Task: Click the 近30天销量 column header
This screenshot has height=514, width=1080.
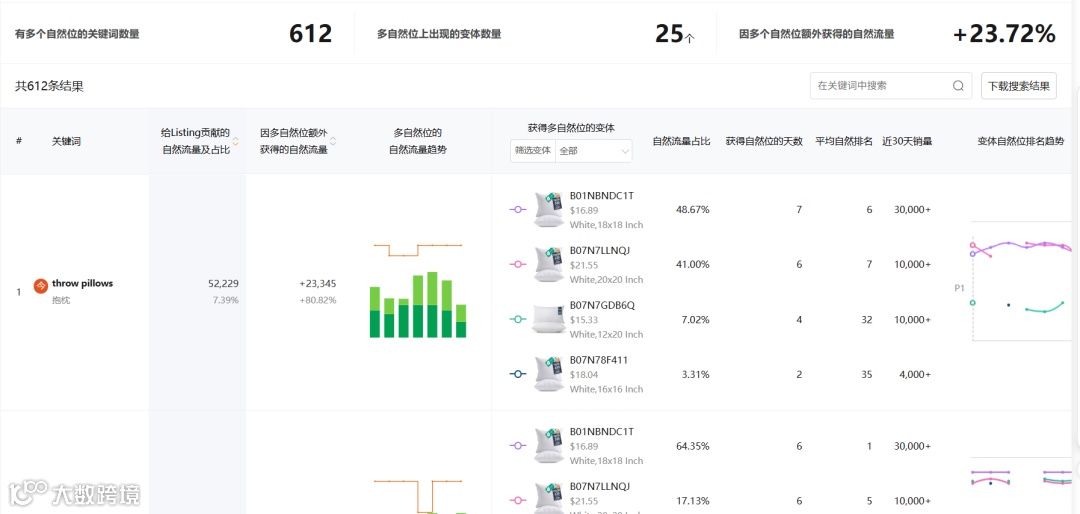Action: pos(906,141)
